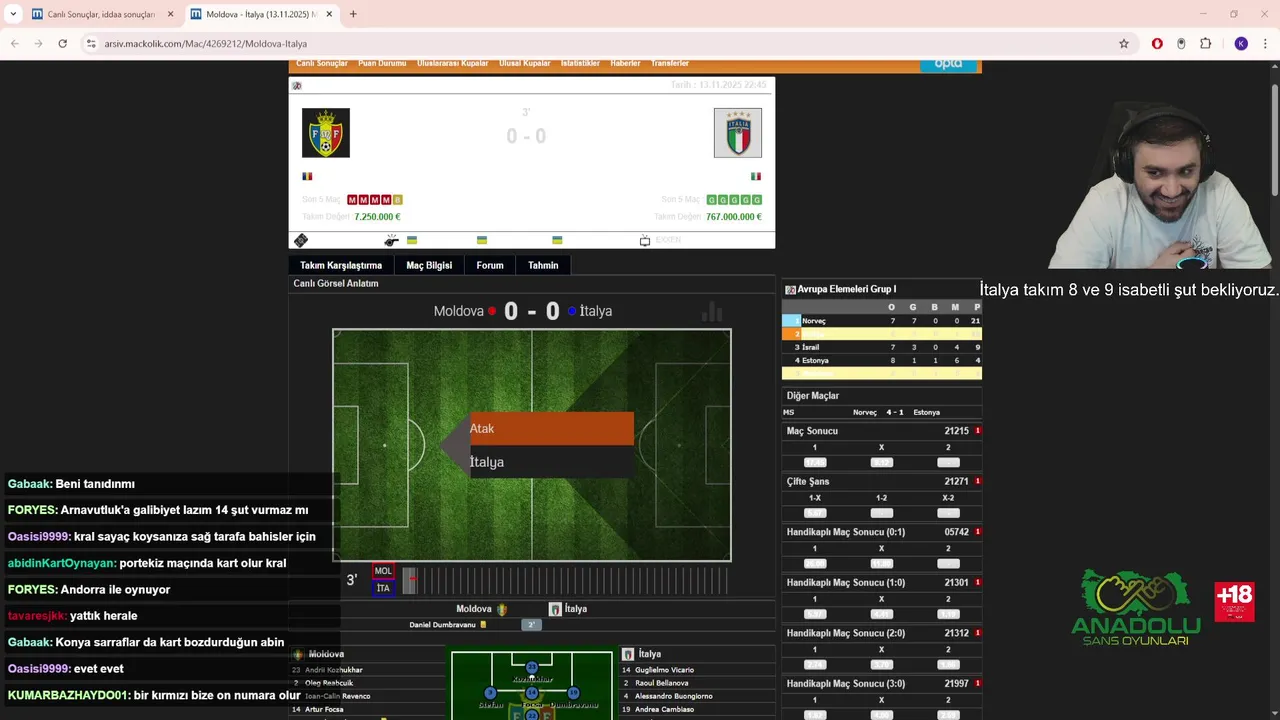This screenshot has width=1280, height=720.
Task: Open the statistics bar chart icon
Action: pyautogui.click(x=712, y=312)
